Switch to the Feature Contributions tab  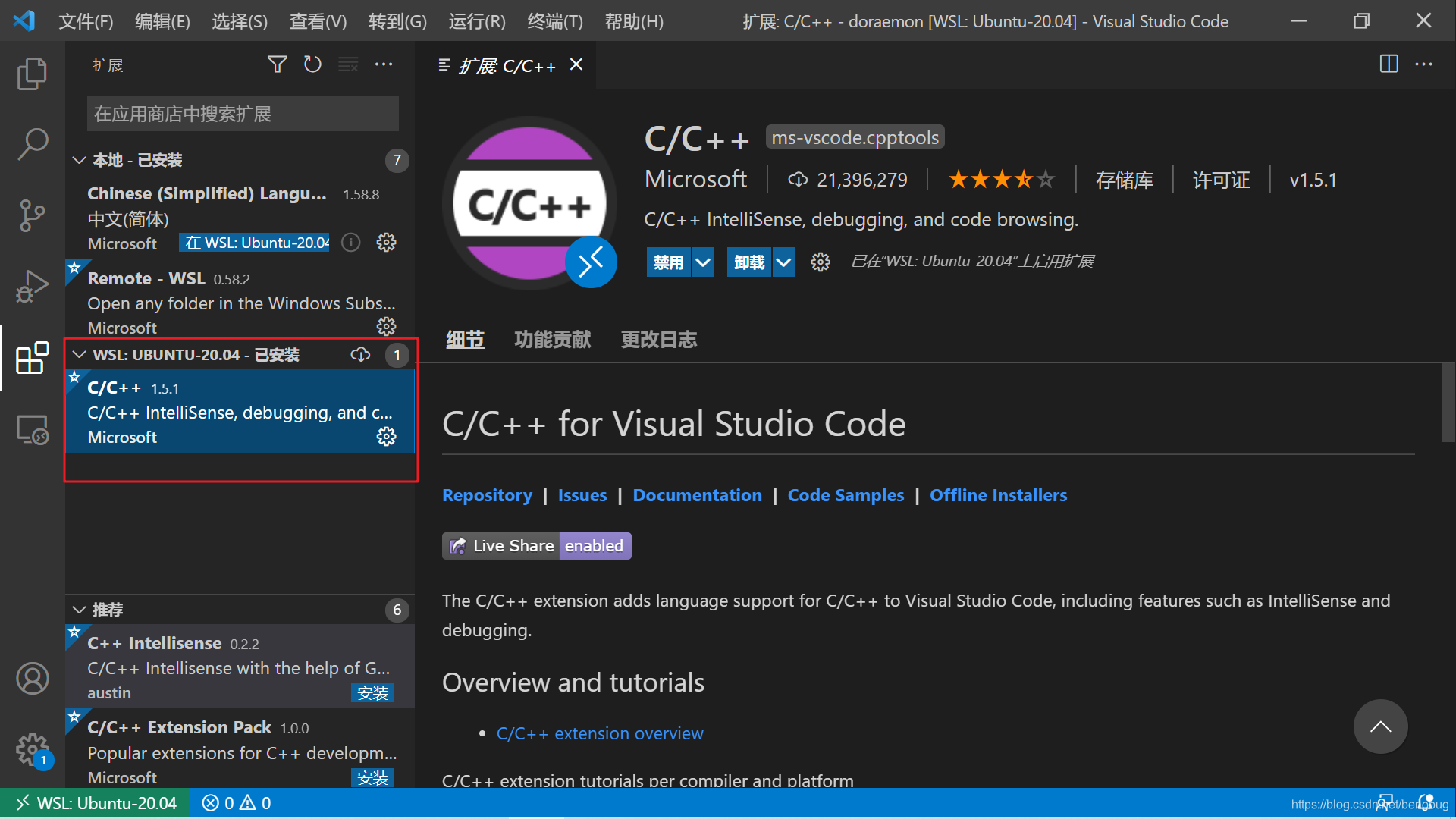(552, 340)
